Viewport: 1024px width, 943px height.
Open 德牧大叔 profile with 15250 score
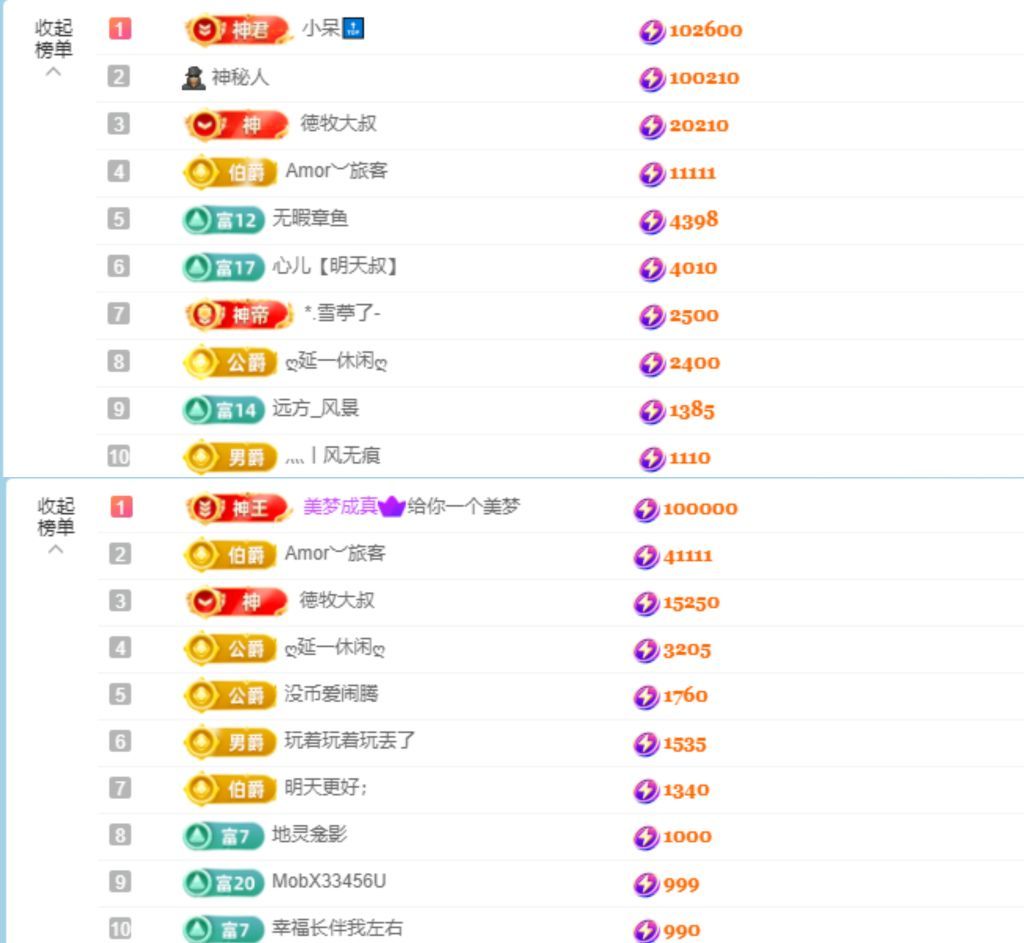pyautogui.click(x=337, y=600)
